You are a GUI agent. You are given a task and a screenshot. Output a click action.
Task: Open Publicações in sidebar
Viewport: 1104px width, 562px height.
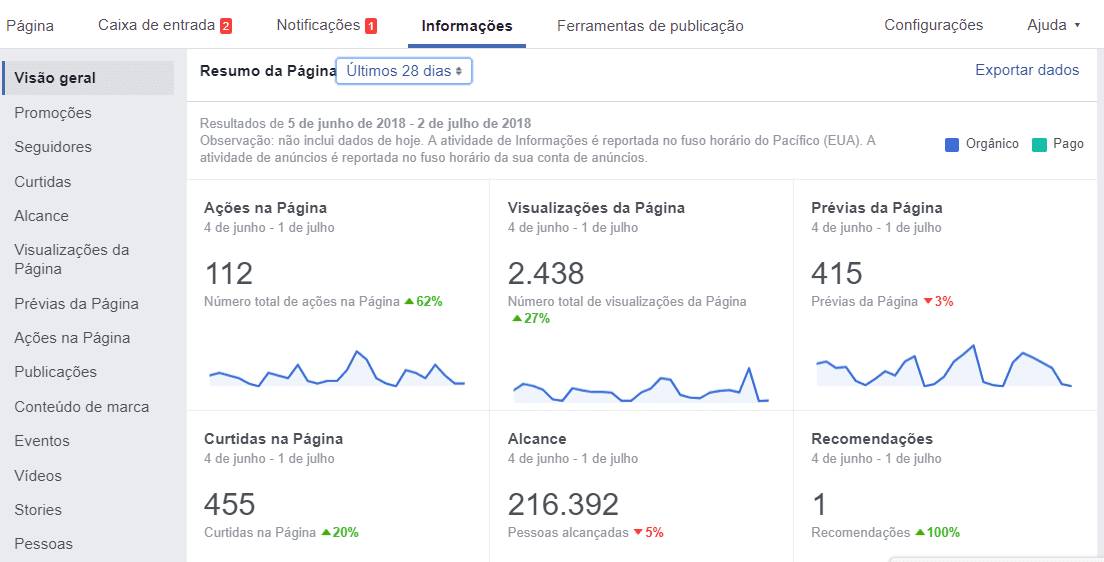point(56,372)
